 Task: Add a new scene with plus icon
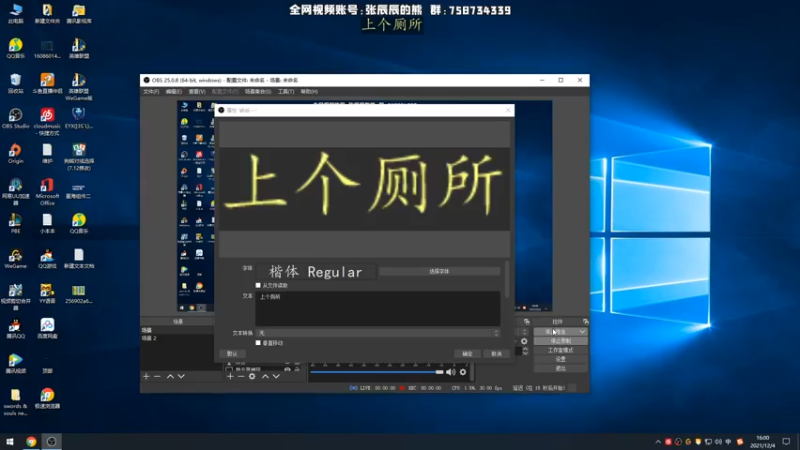[x=146, y=377]
